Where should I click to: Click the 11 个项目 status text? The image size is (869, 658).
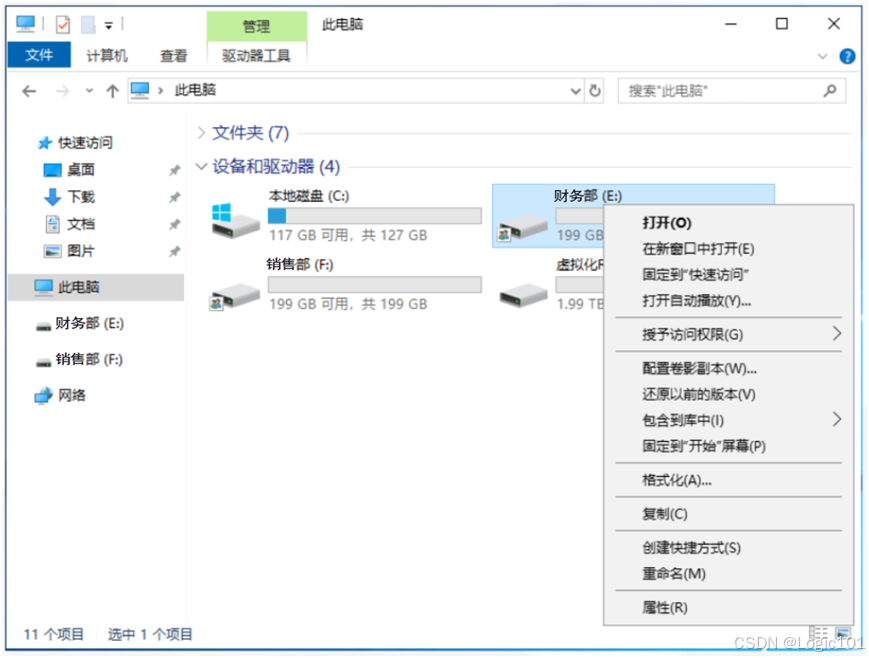[54, 634]
